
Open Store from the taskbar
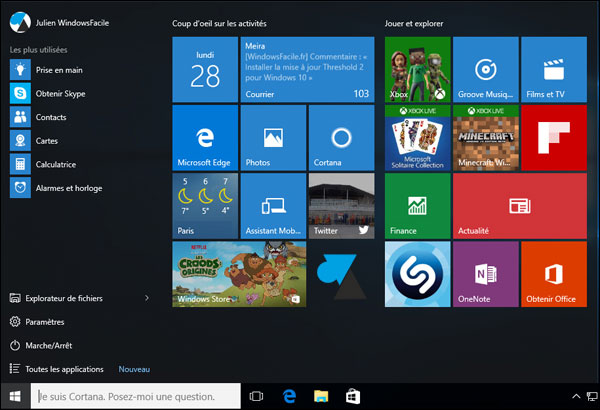click(353, 397)
